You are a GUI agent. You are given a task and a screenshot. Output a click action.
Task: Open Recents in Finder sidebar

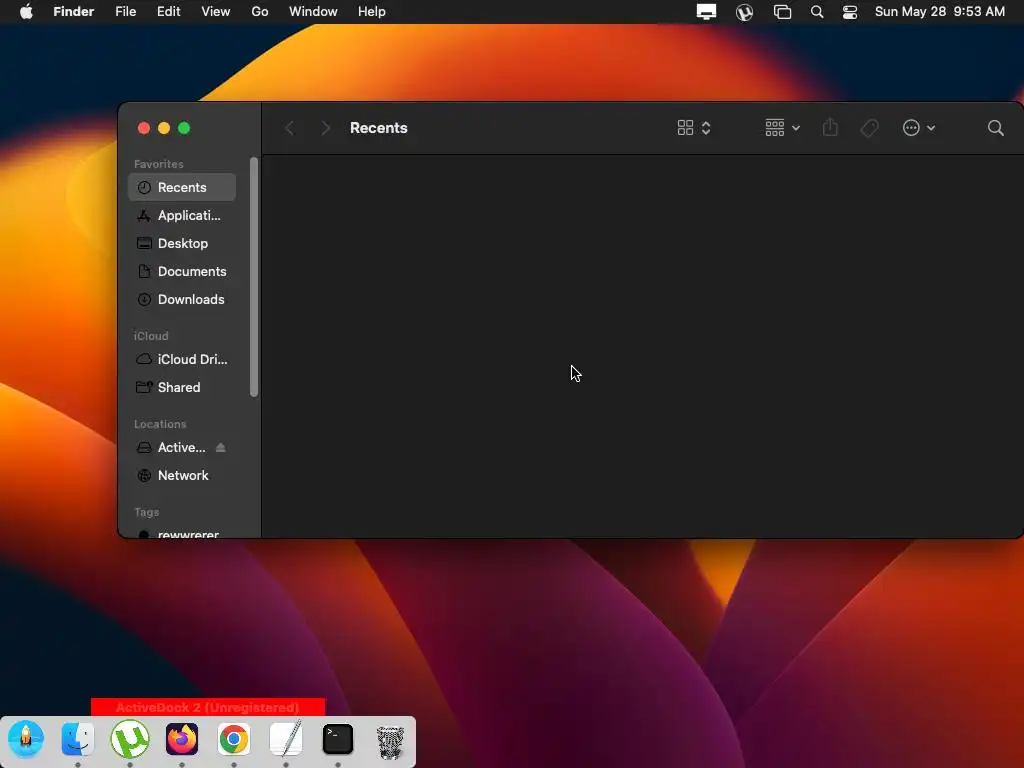182,187
